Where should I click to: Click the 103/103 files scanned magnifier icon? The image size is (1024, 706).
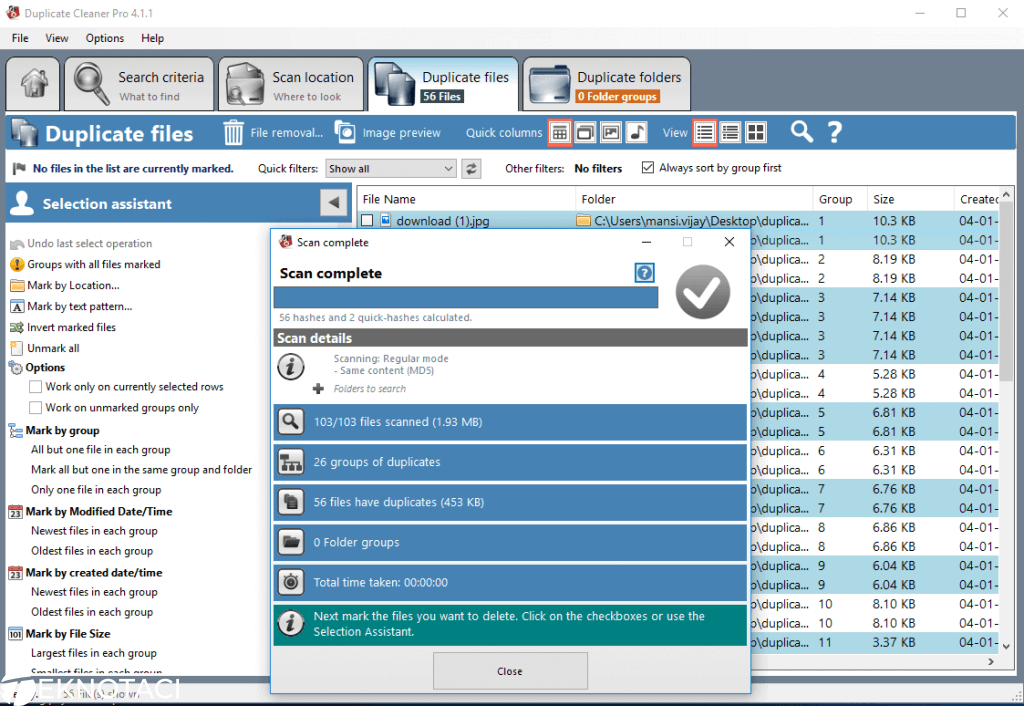coord(291,422)
